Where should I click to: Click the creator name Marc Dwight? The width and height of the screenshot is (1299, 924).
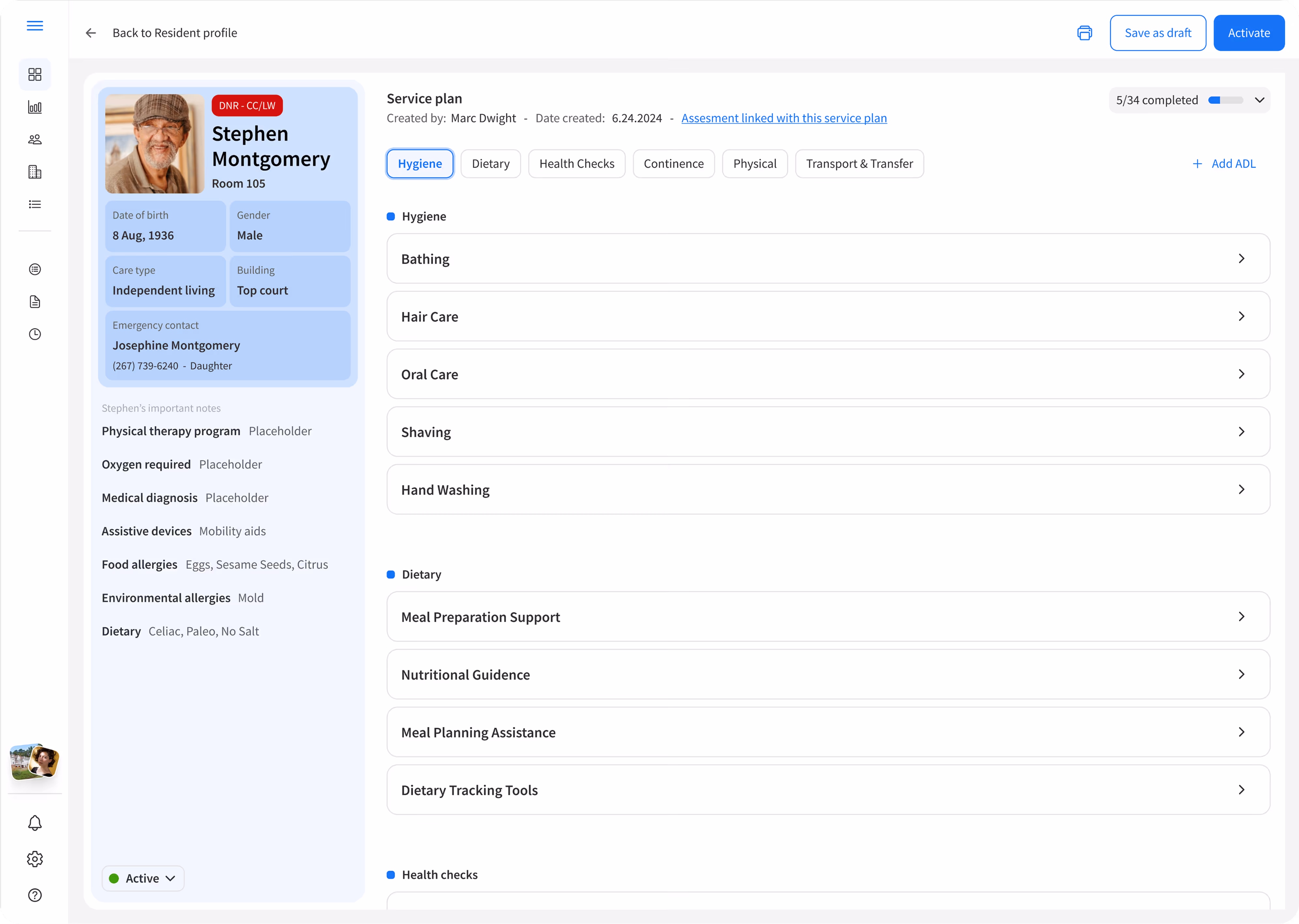(x=483, y=118)
